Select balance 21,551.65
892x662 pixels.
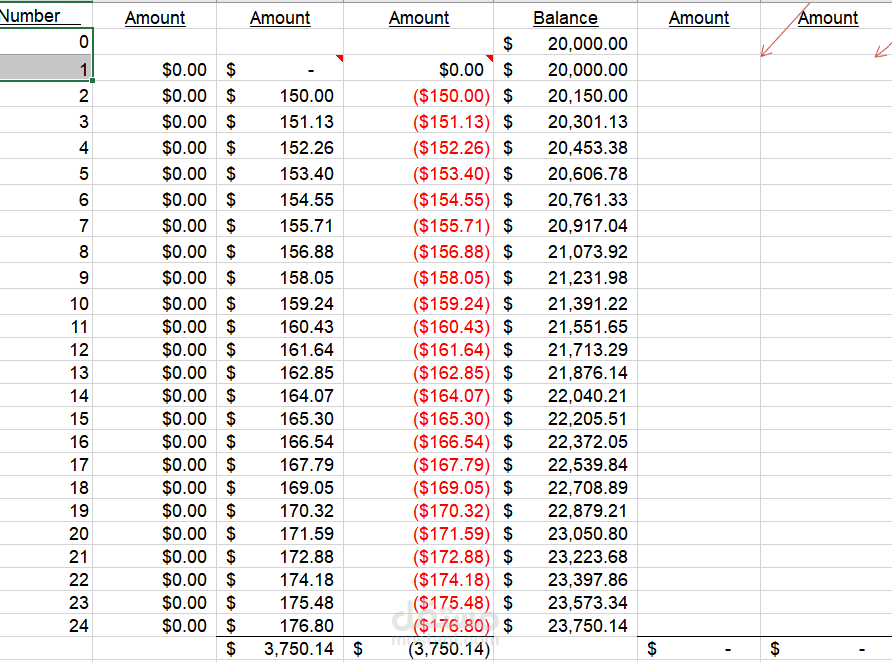point(565,326)
